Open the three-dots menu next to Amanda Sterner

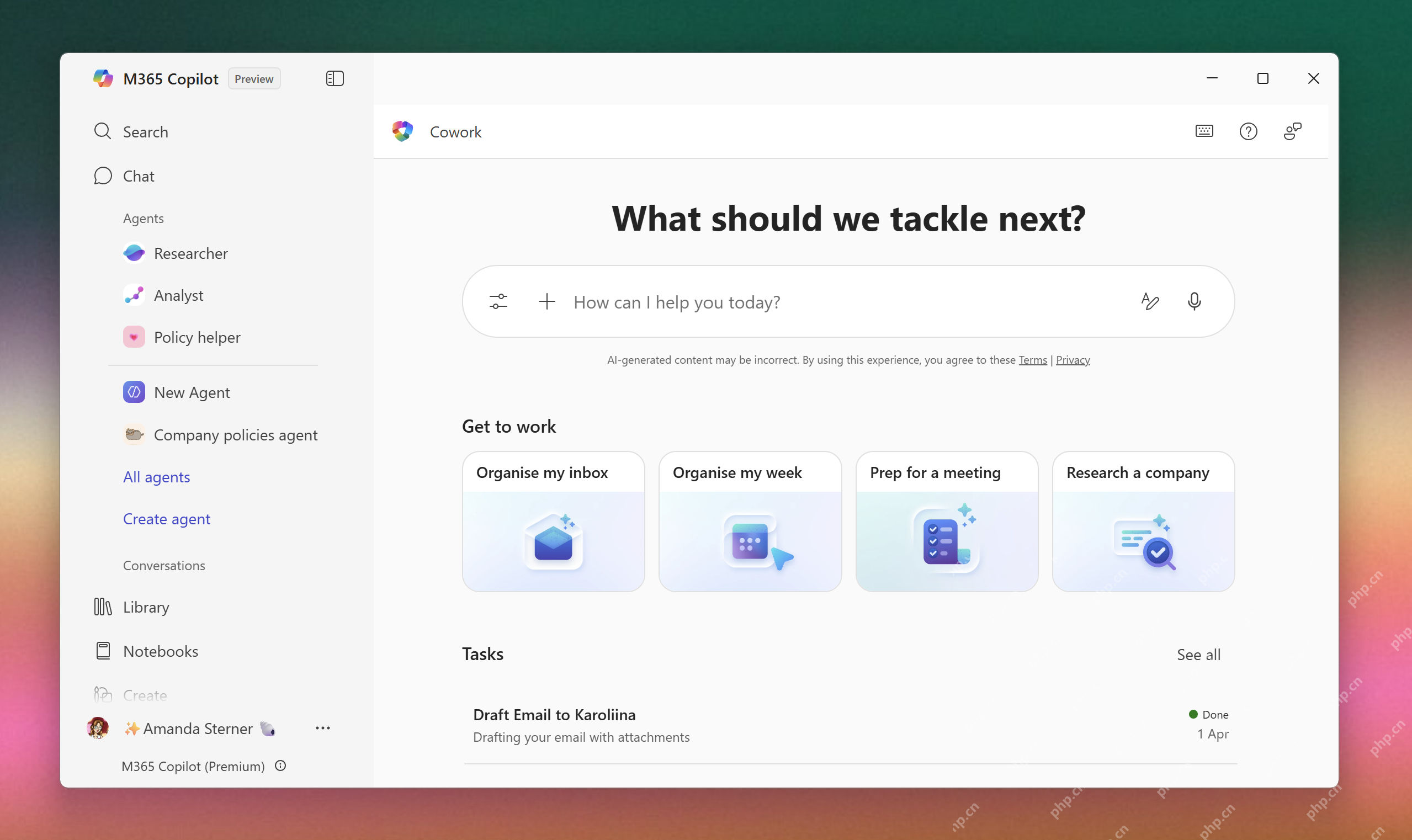coord(323,728)
